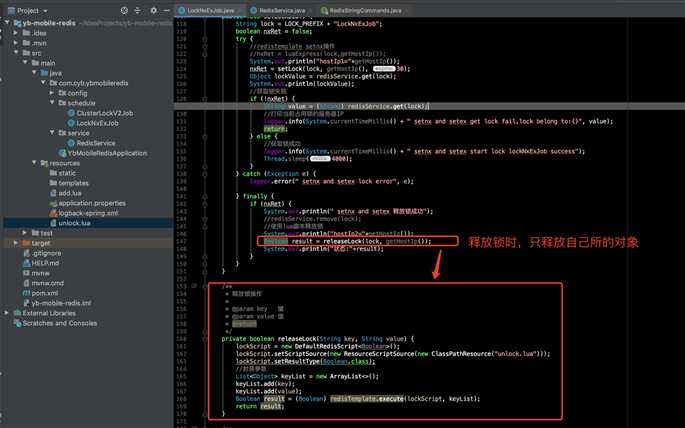Open .gitignore file
This screenshot has height=428, width=685.
tap(46, 253)
